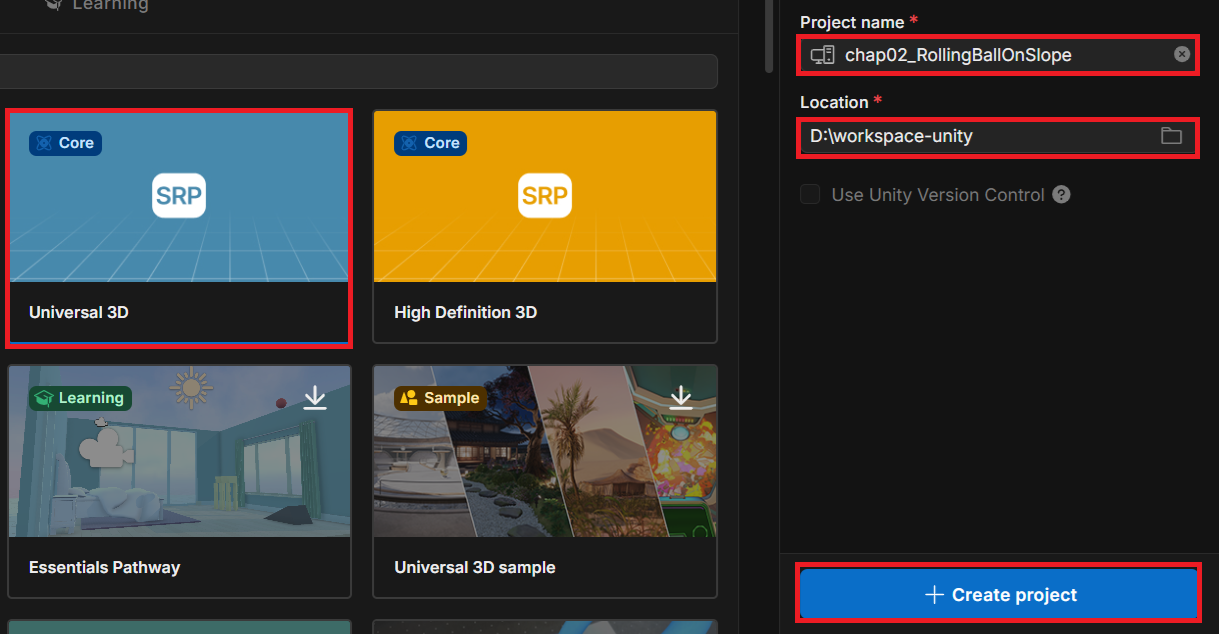The width and height of the screenshot is (1219, 634).
Task: Toggle the Use Unity Version Control checkbox
Action: pos(810,195)
